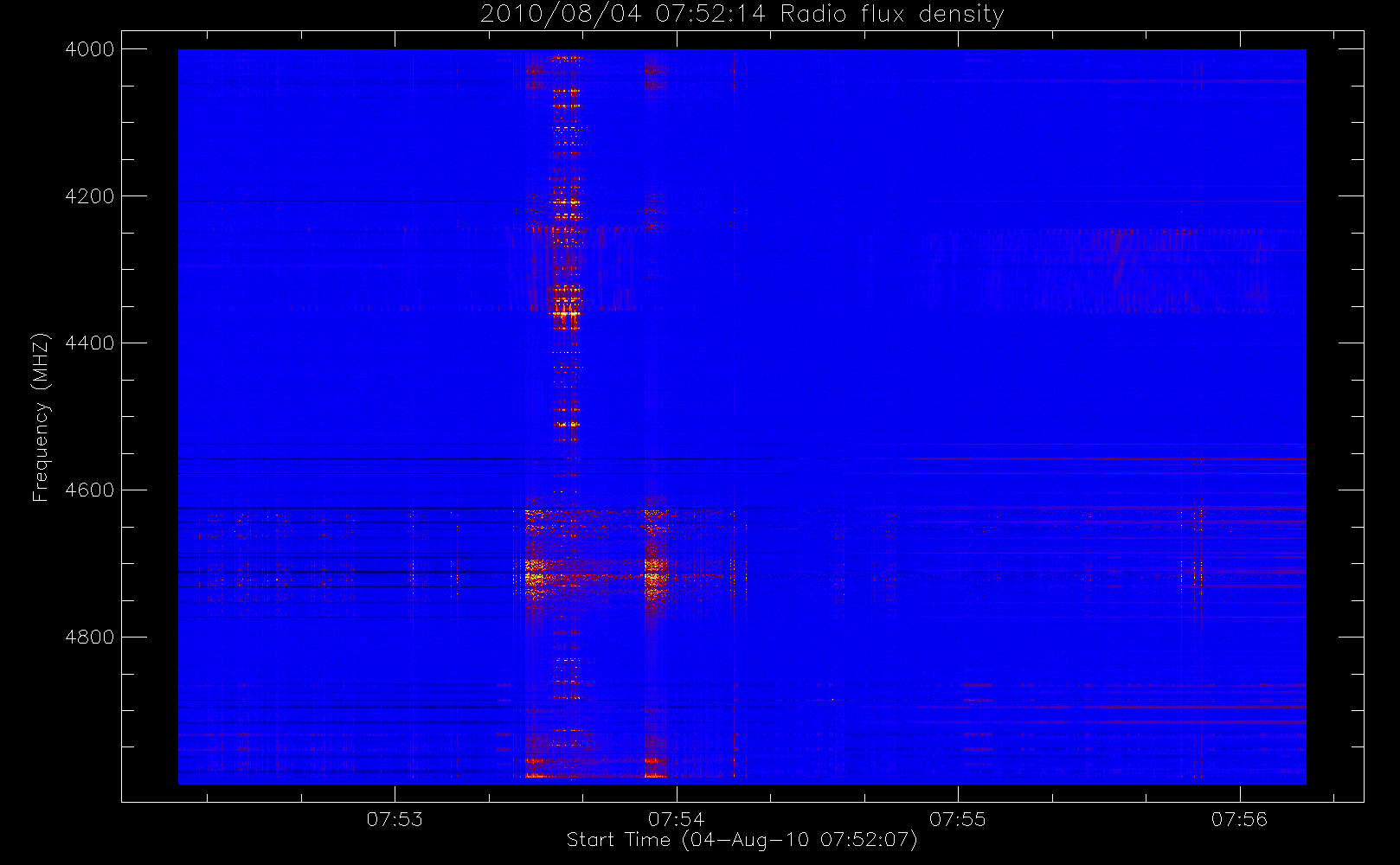Click the 'Frequency (MHZ)' y-axis label
Screen dimensions: 1400x865
(40, 417)
